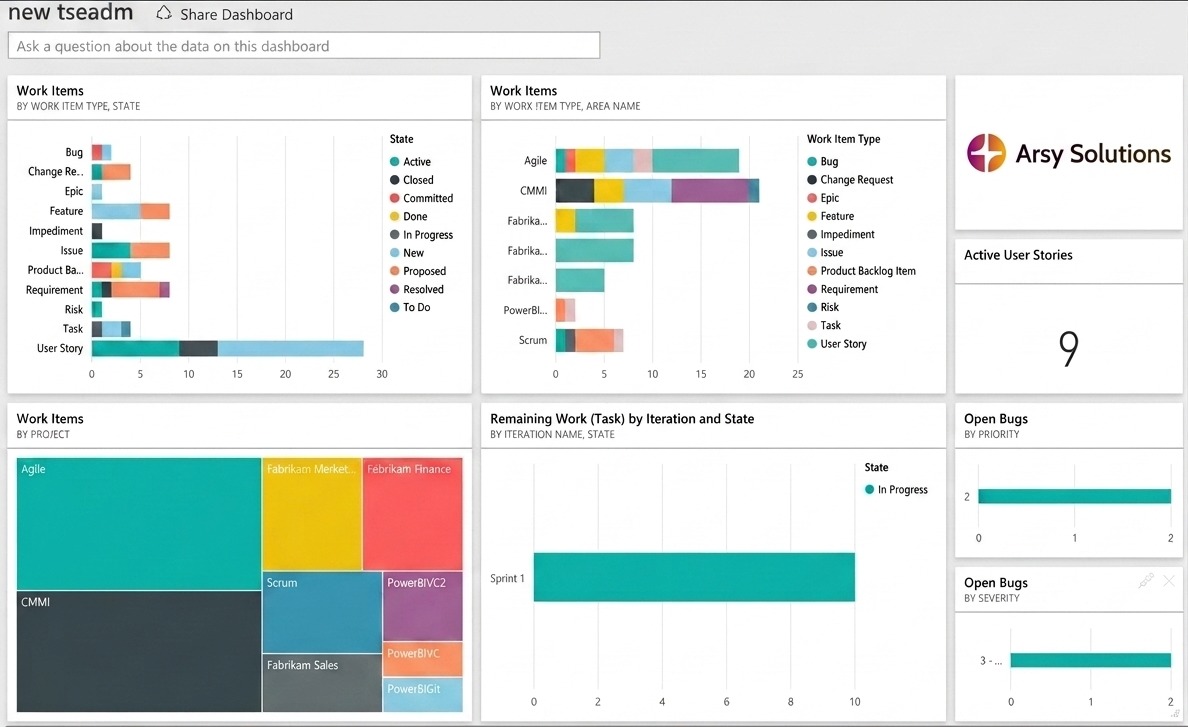
Task: Select Change Request in Work Item Type legend
Action: [x=850, y=179]
